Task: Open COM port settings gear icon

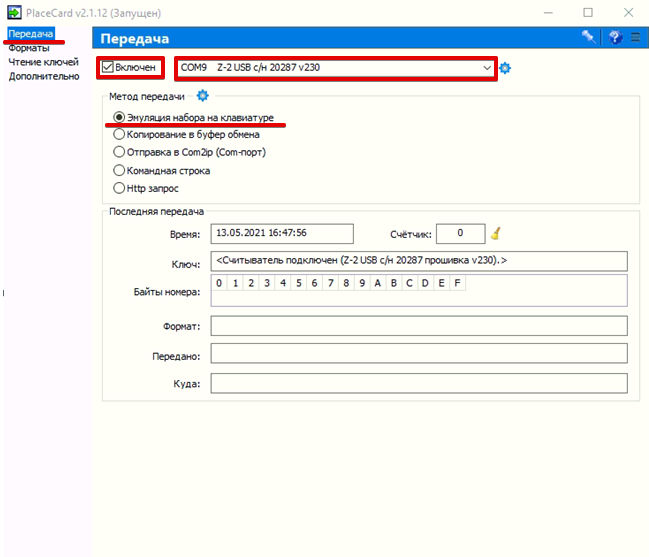Action: tap(505, 68)
